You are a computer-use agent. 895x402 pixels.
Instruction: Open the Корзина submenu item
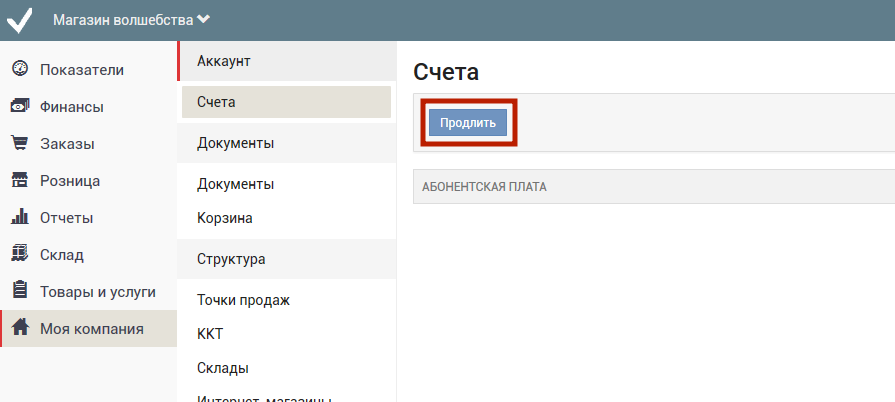click(x=225, y=217)
